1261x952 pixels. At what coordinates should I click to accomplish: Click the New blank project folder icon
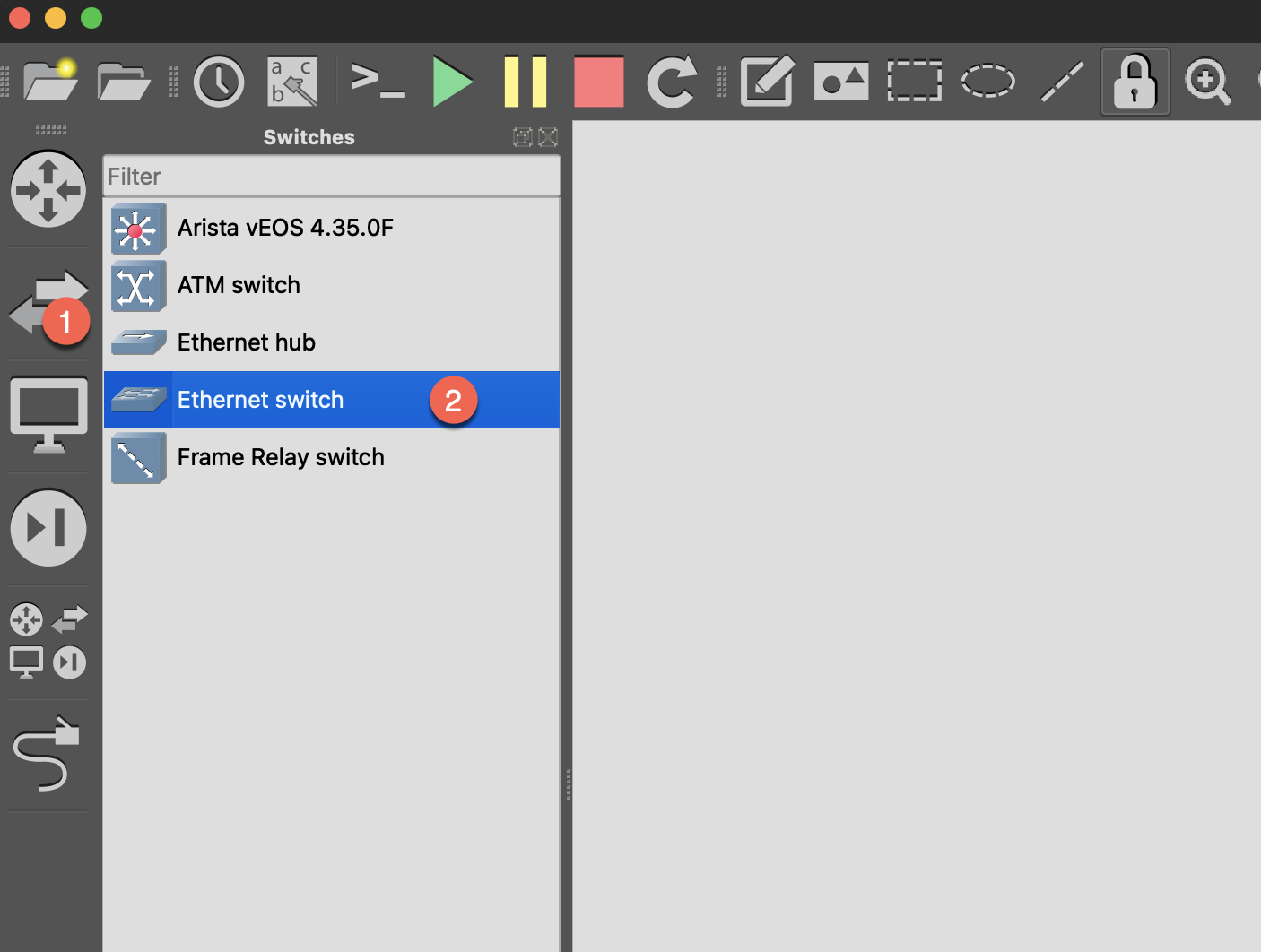click(50, 82)
